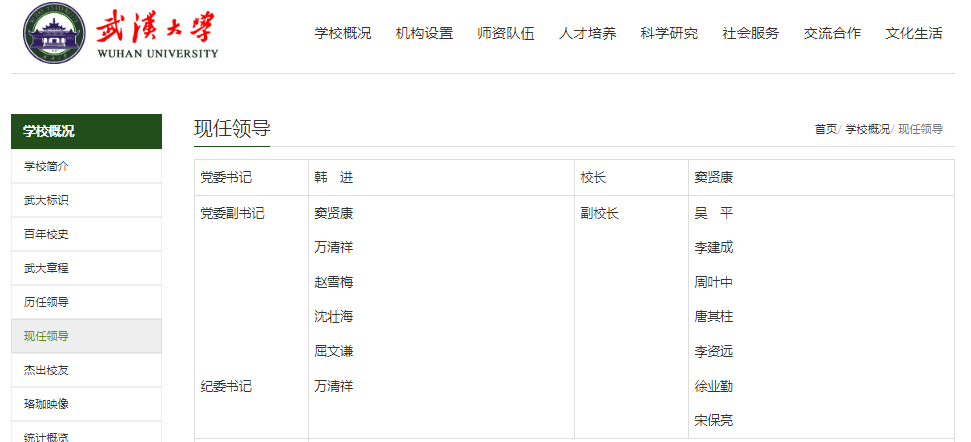
Task: Select 文化生活 in the top menu
Action: (913, 33)
